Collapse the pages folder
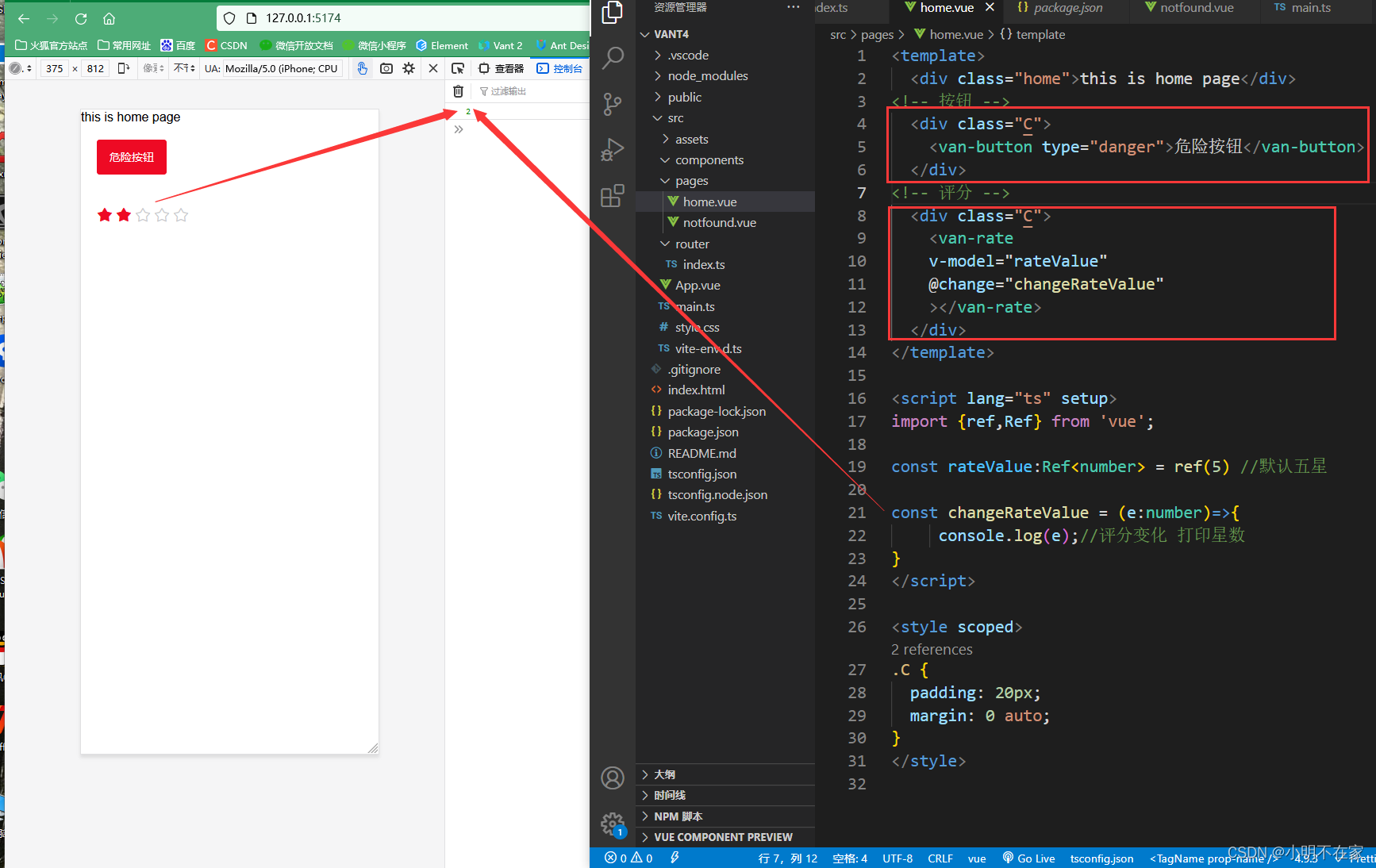Screen dimensions: 1376x868 click(x=725, y=180)
